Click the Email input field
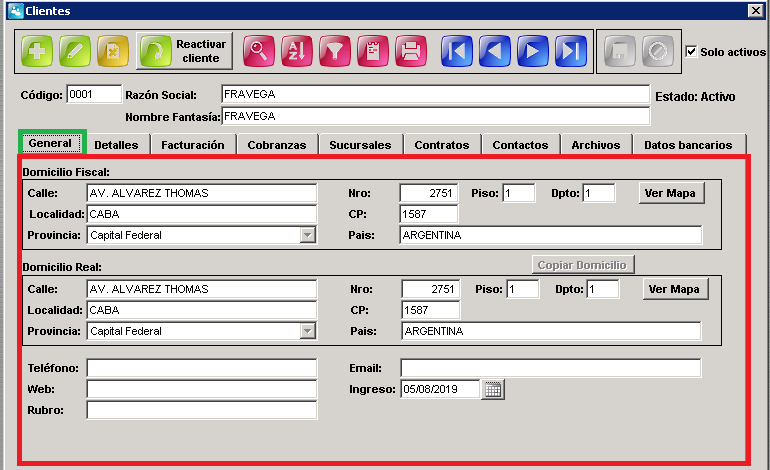770x470 pixels. click(551, 368)
